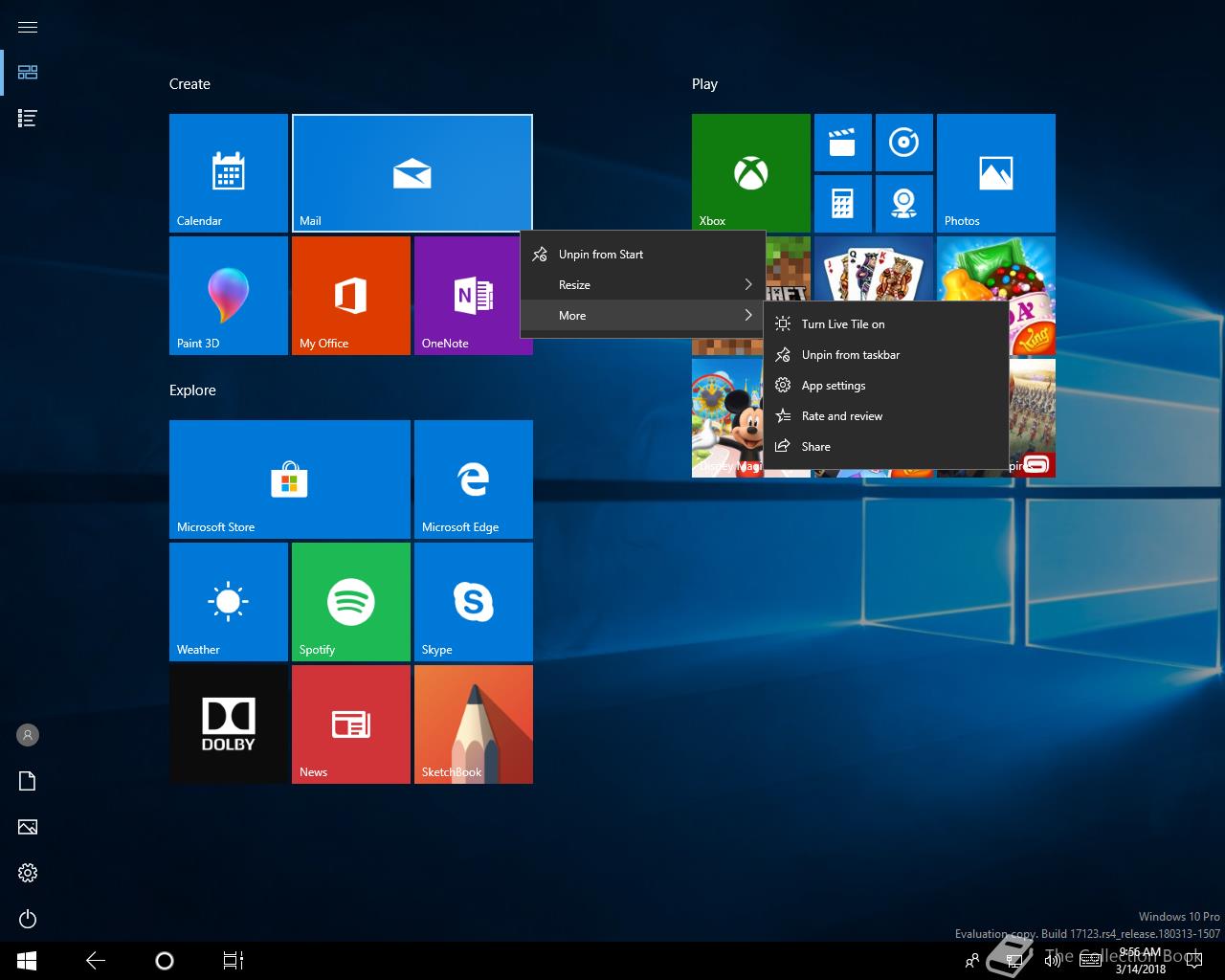
Task: Open Task View on the taskbar
Action: [234, 961]
